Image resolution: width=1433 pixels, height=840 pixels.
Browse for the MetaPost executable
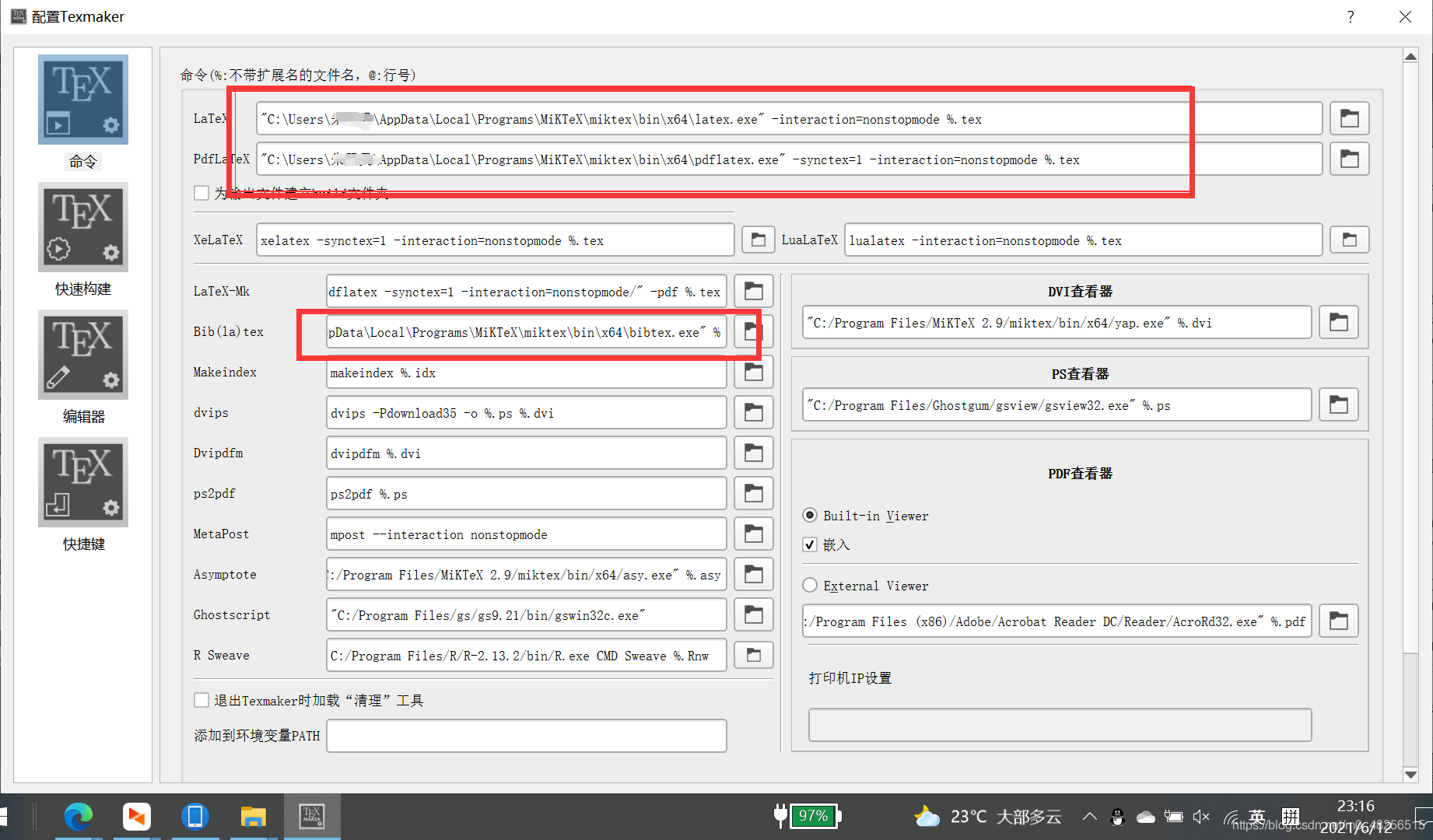pos(753,534)
